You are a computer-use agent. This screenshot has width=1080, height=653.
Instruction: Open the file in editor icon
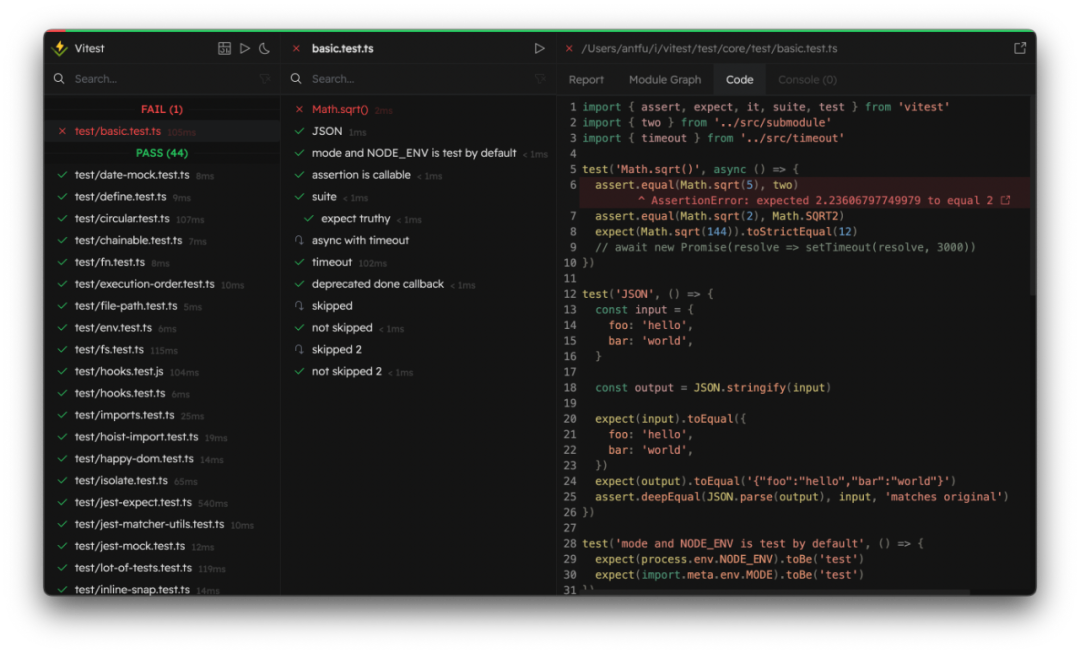click(x=1020, y=48)
